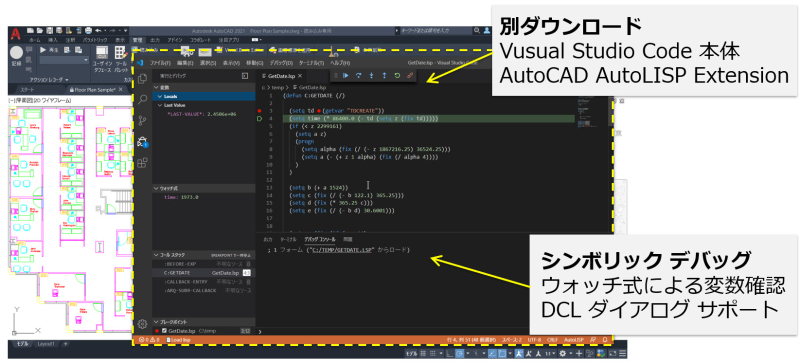Toggle grid display in AutoCAD status bar
This screenshot has width=800, height=364.
coord(423,353)
